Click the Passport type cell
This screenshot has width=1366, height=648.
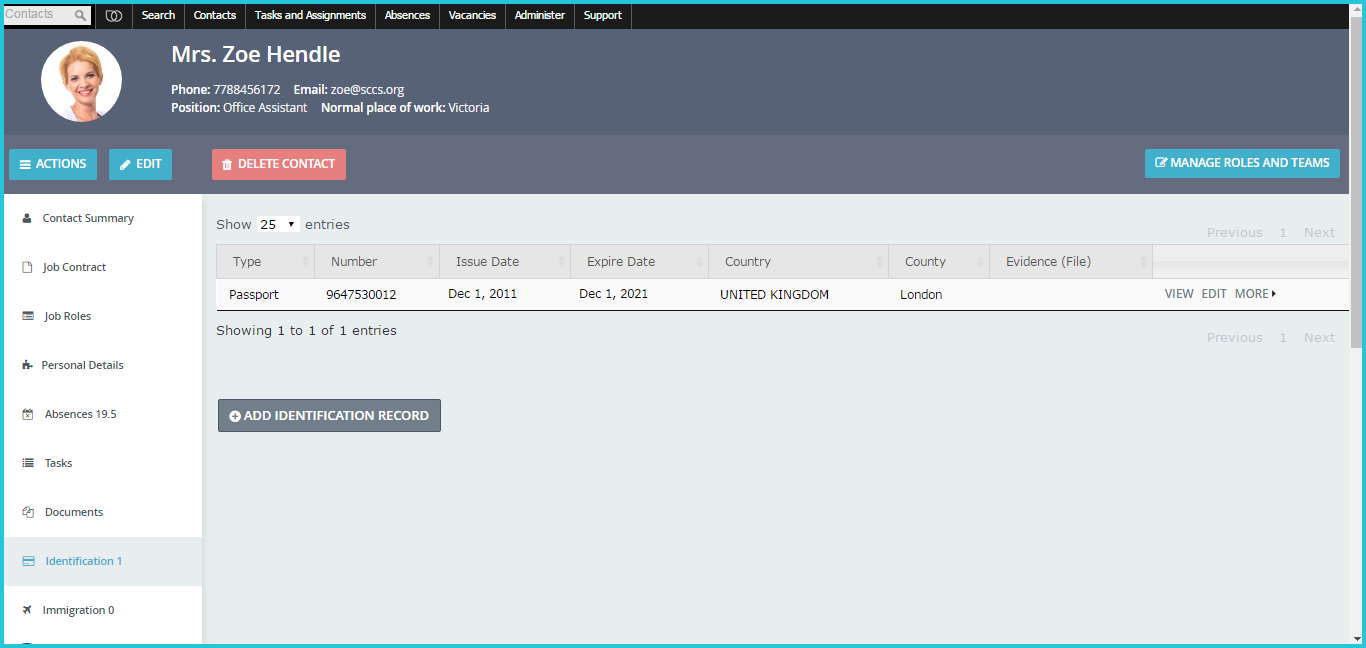[x=254, y=295]
